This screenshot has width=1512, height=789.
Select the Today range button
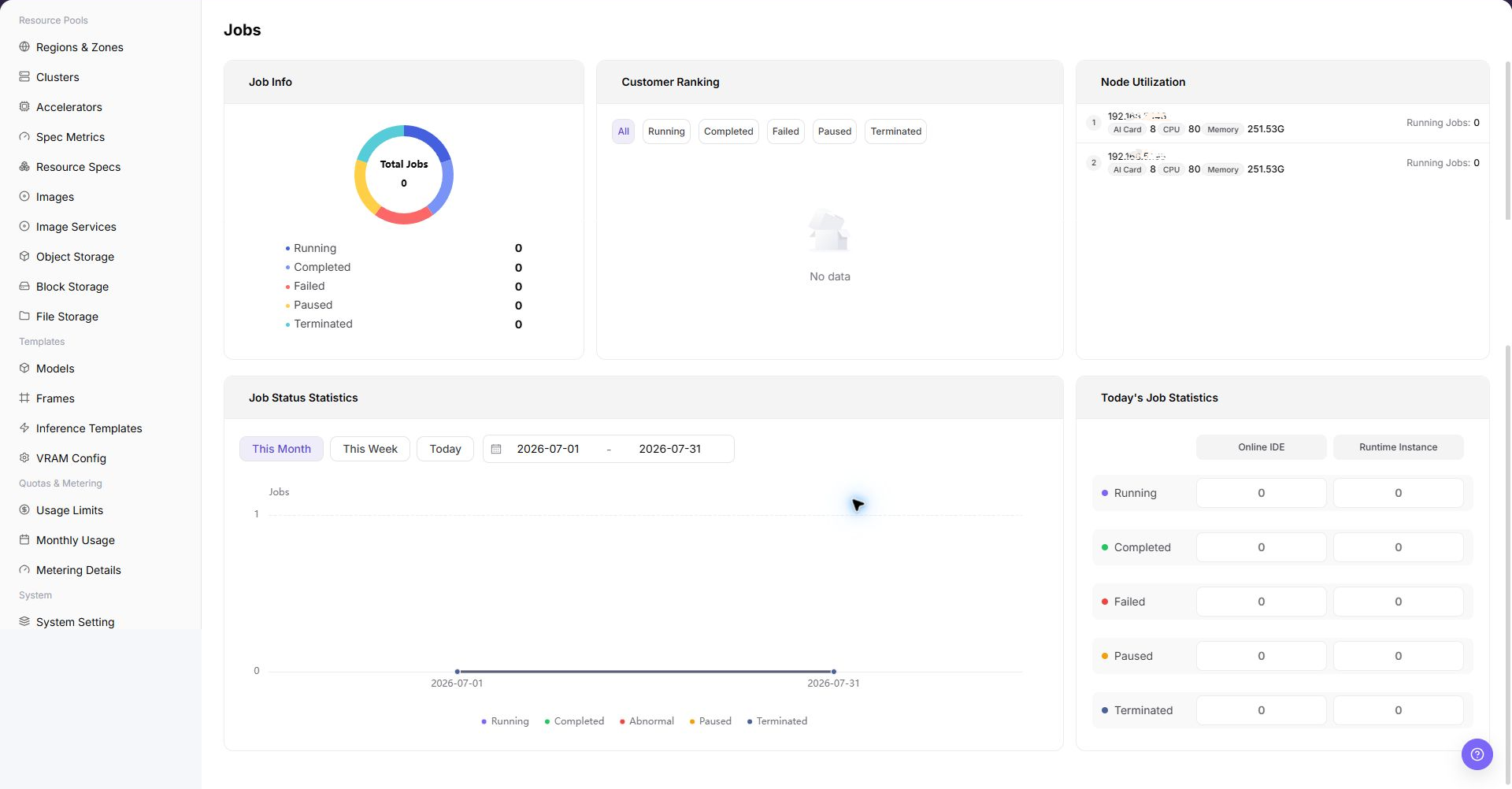(446, 449)
